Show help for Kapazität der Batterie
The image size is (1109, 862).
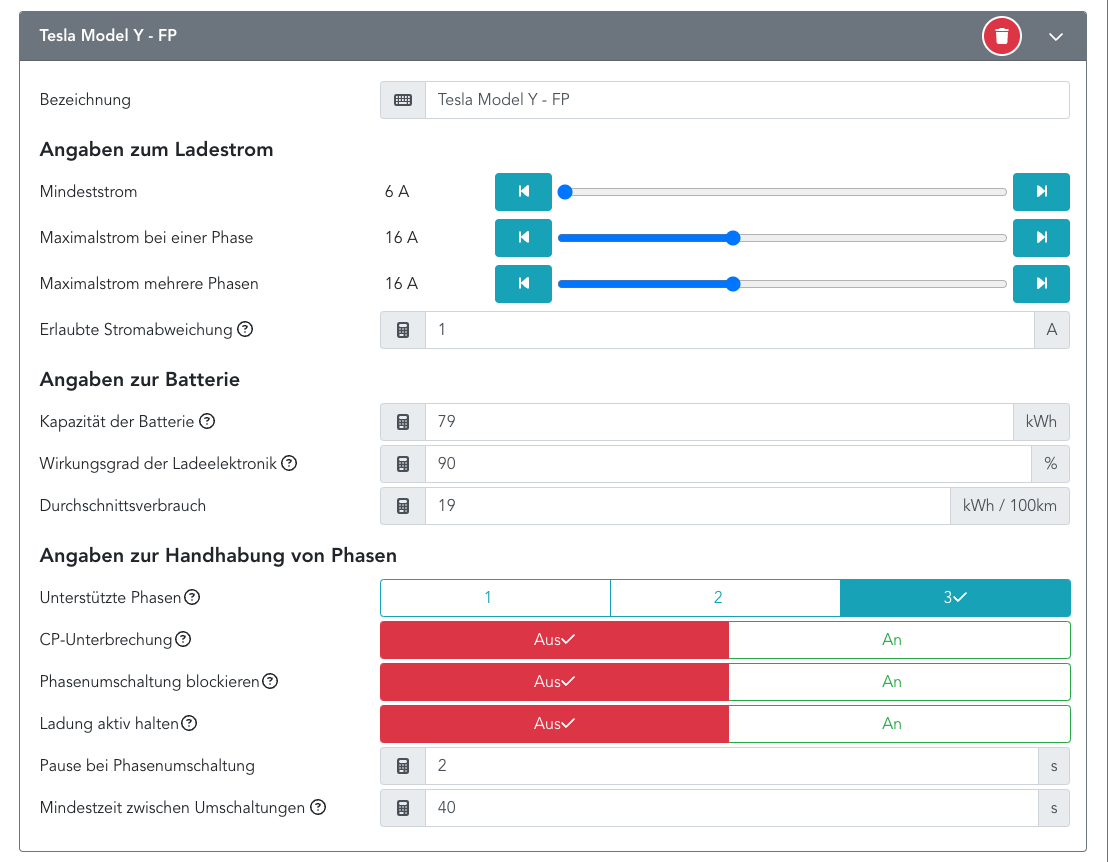pyautogui.click(x=207, y=421)
